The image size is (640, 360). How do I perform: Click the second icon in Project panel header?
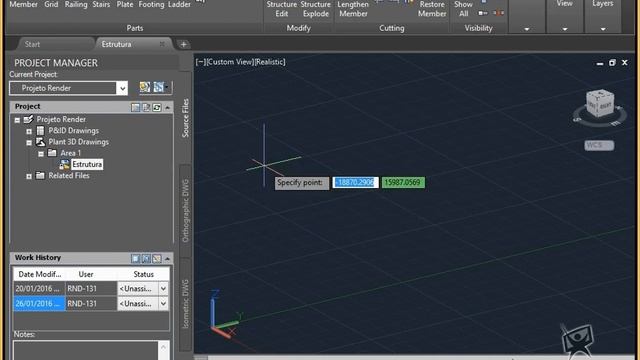(146, 107)
